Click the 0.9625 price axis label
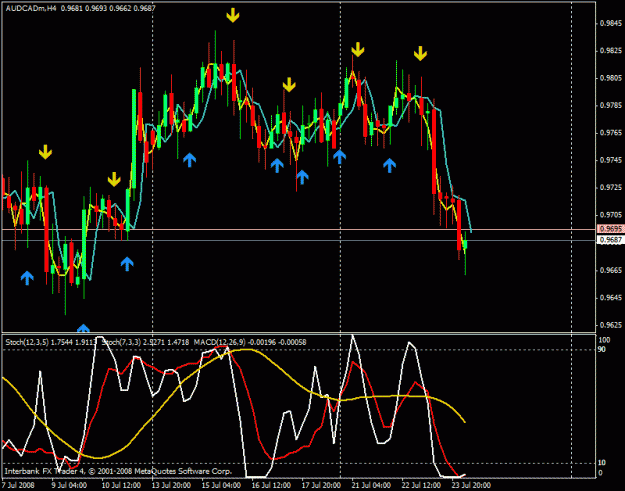 [611, 325]
